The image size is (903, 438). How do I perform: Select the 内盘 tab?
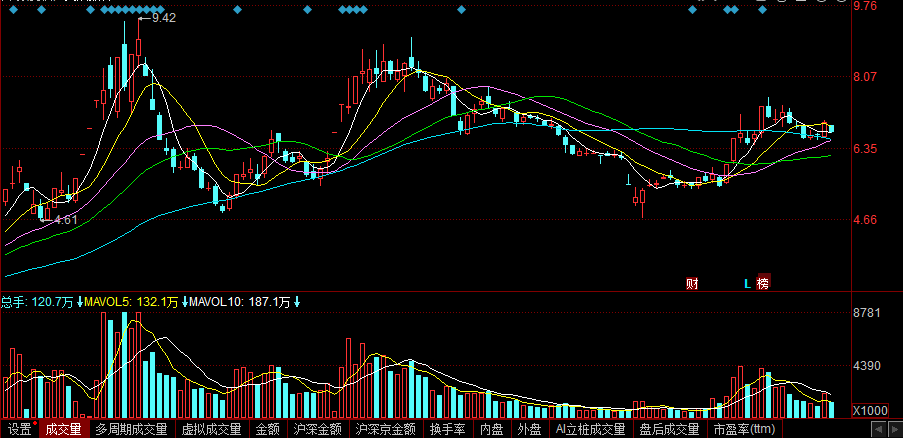(492, 429)
